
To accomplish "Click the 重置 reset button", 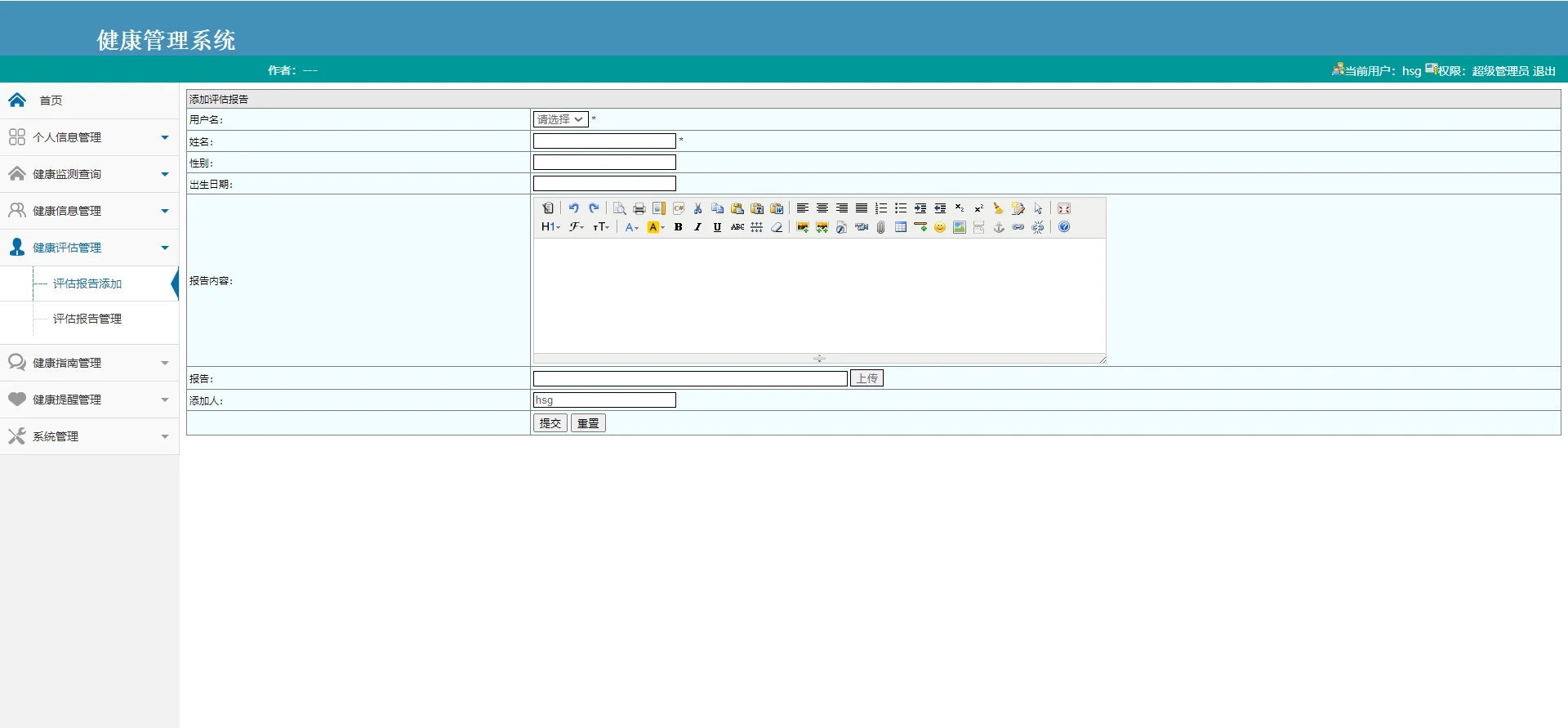I will 588,423.
